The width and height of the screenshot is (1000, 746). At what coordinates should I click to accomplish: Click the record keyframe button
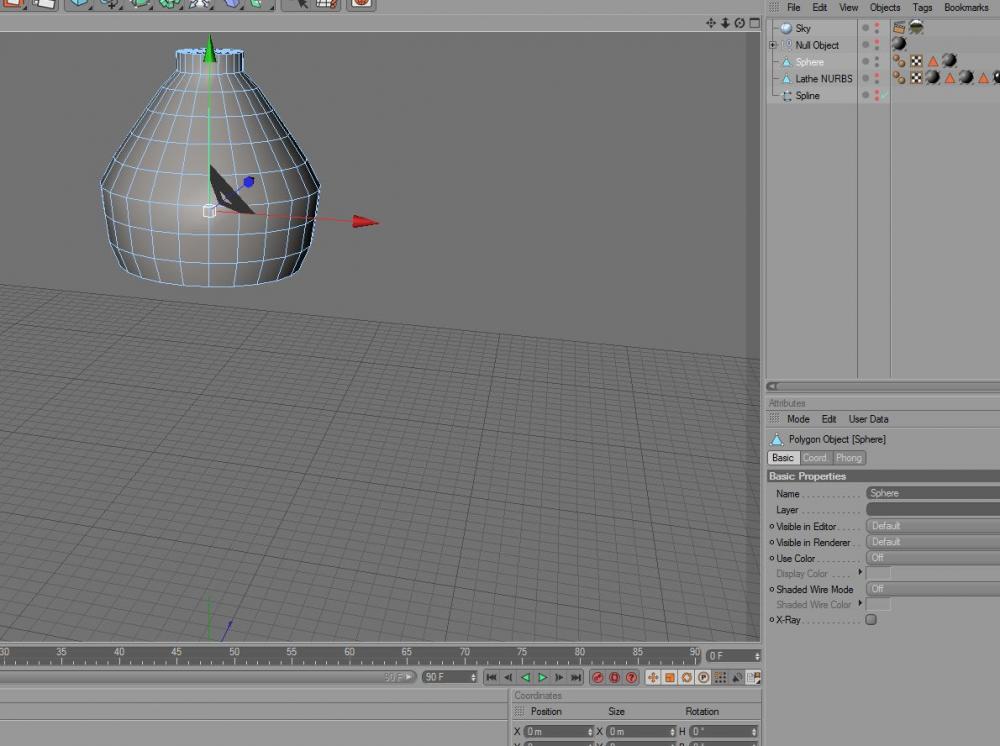coord(597,677)
